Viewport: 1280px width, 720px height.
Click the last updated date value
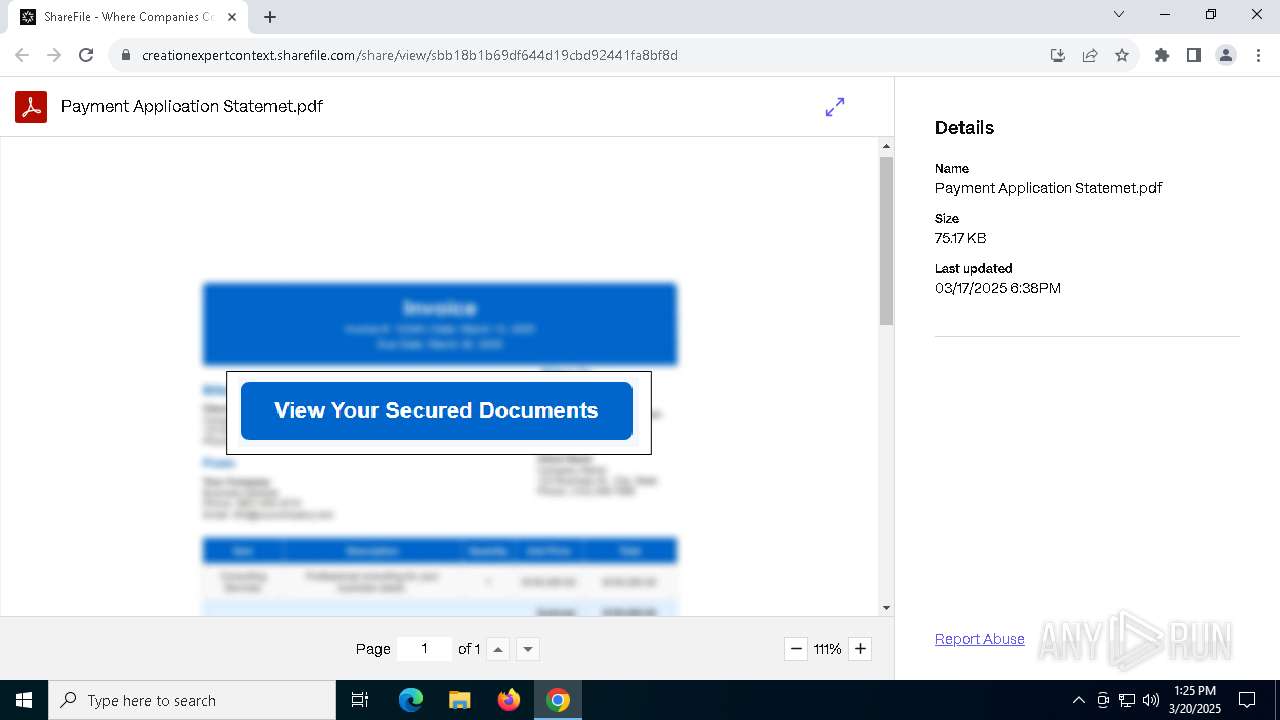click(x=998, y=288)
